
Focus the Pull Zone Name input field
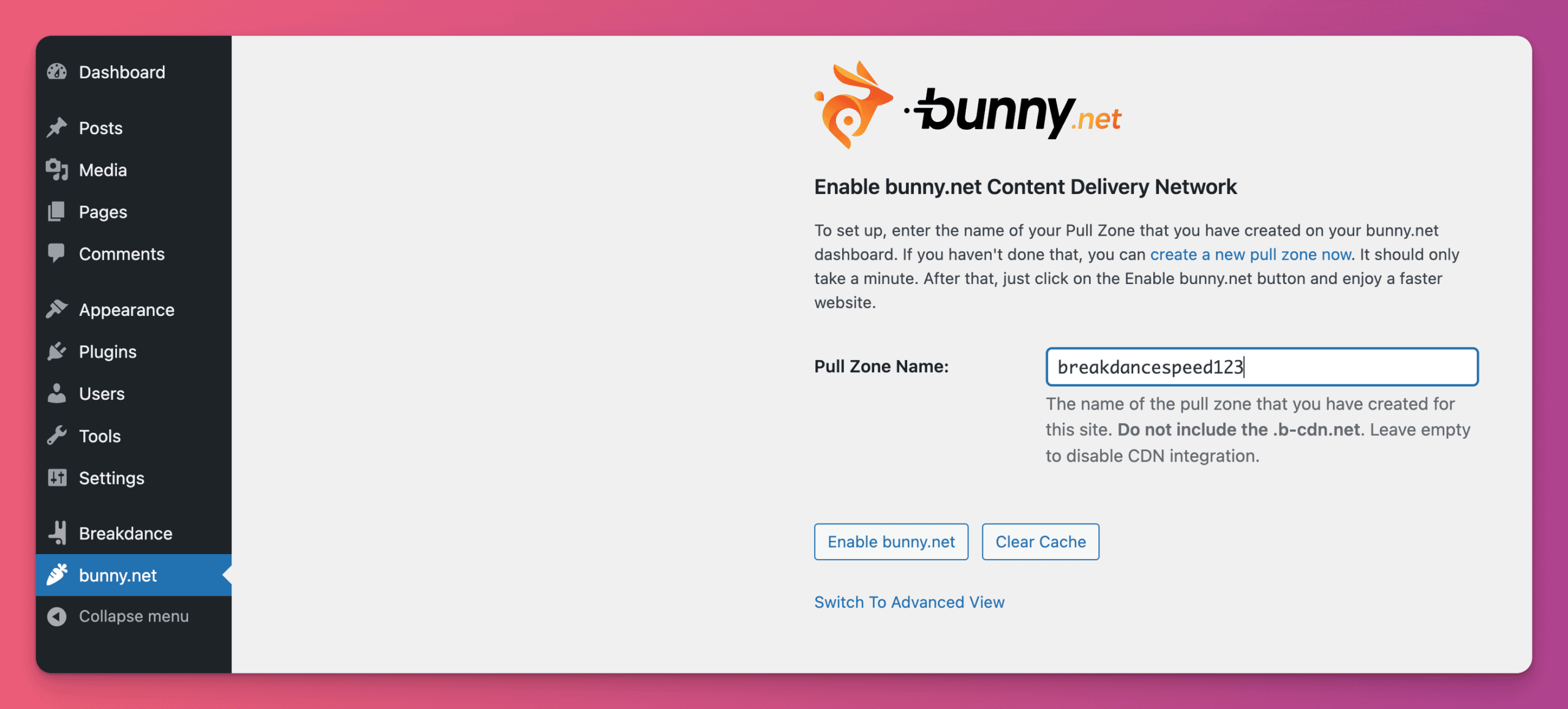pyautogui.click(x=1262, y=367)
